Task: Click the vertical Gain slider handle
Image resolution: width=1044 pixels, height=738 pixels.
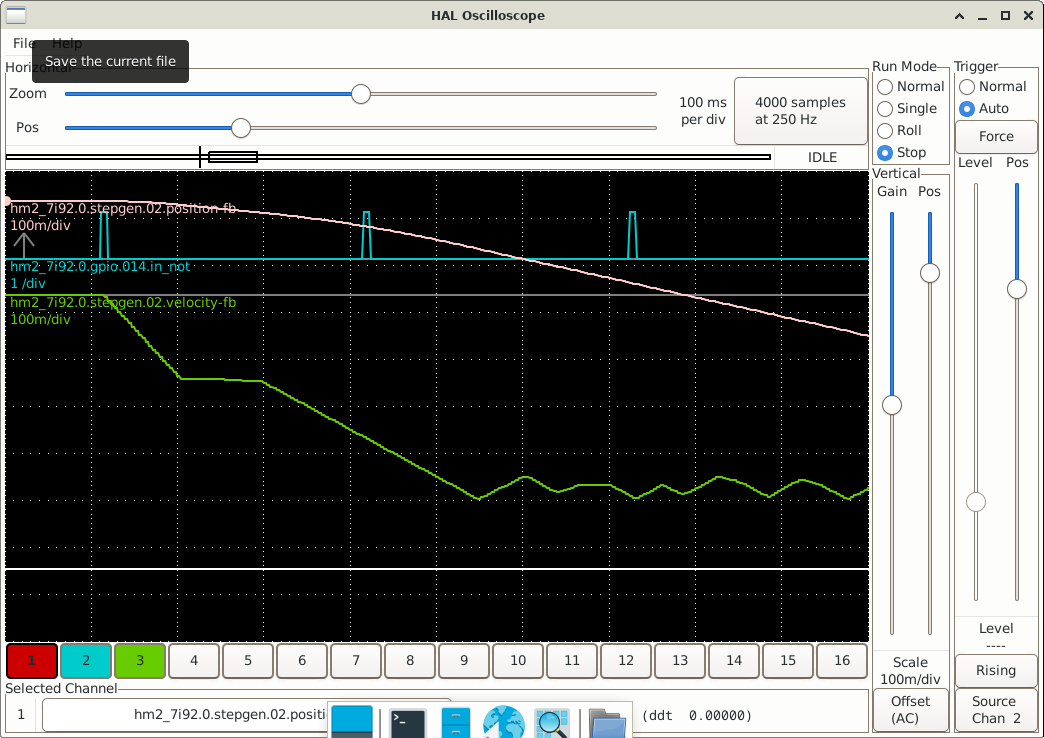Action: [x=892, y=405]
